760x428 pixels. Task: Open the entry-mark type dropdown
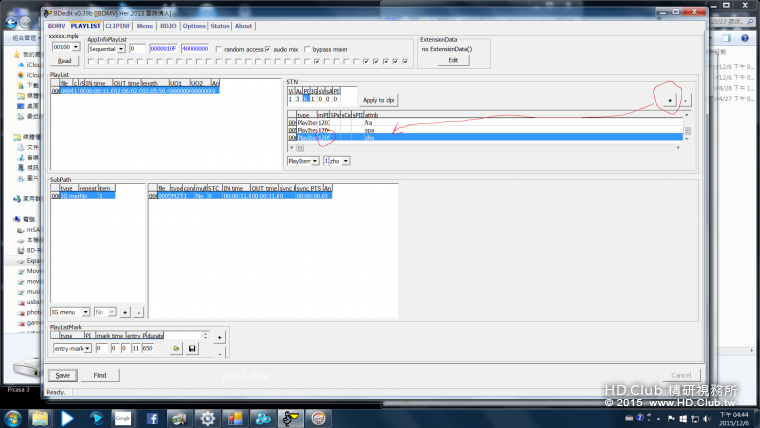pos(87,349)
